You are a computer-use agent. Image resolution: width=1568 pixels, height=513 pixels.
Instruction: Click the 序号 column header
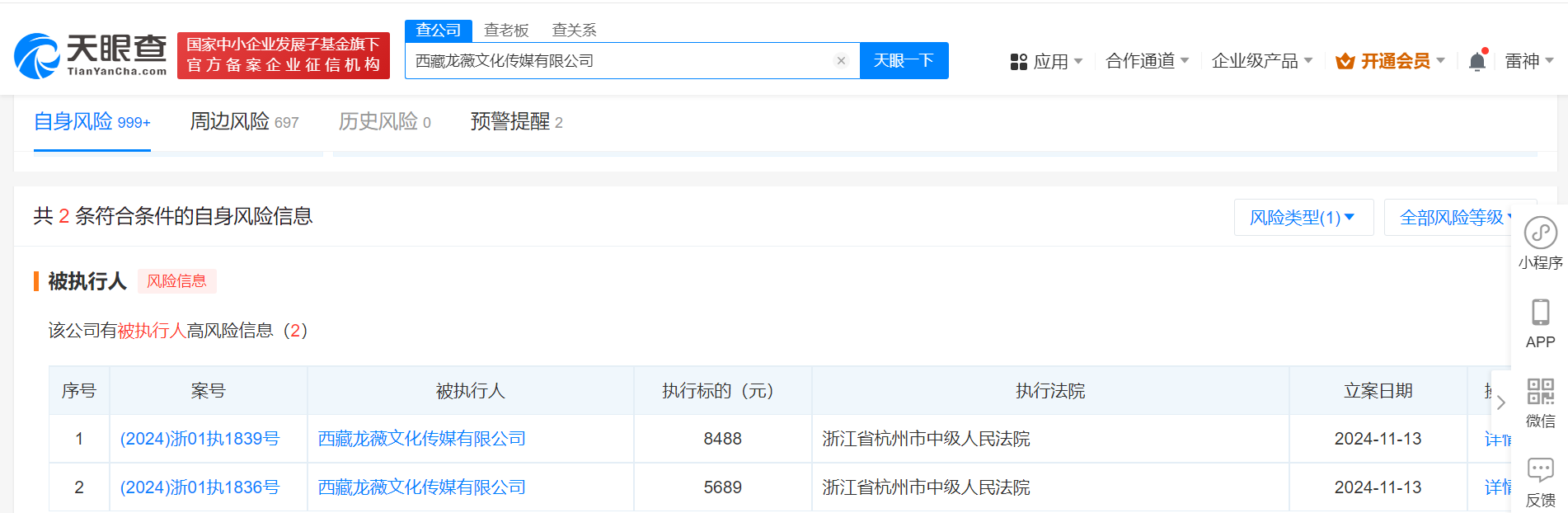coord(79,391)
